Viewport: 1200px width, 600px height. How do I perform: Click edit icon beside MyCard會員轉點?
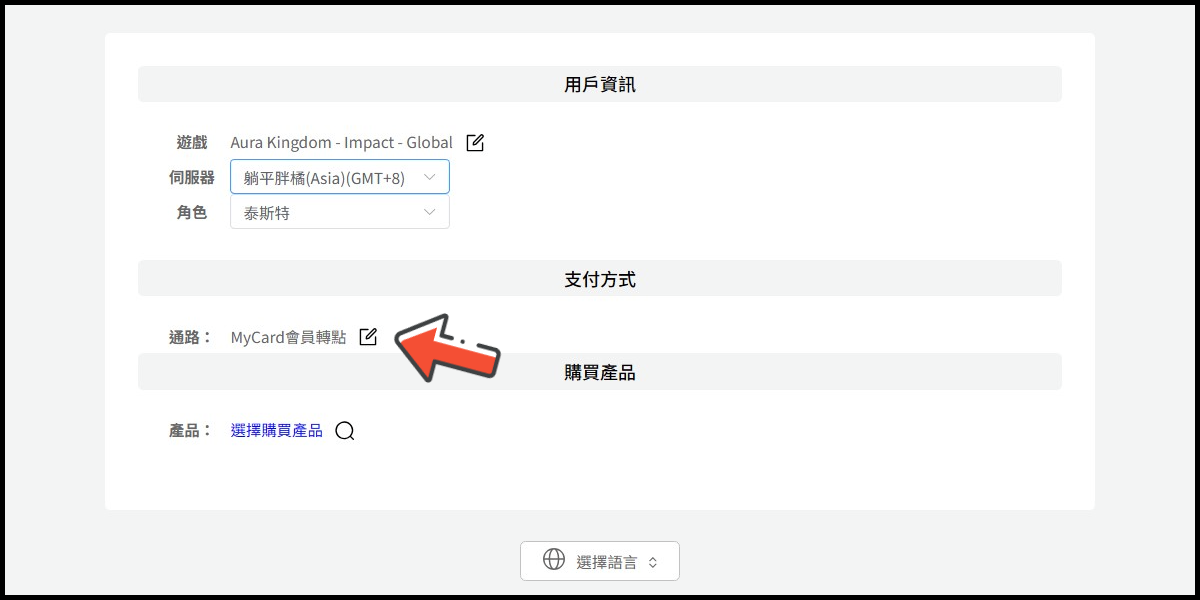[368, 337]
